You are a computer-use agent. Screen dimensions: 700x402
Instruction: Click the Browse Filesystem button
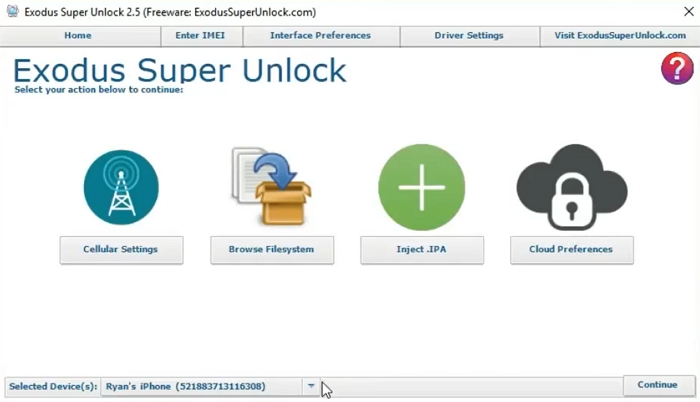(272, 250)
